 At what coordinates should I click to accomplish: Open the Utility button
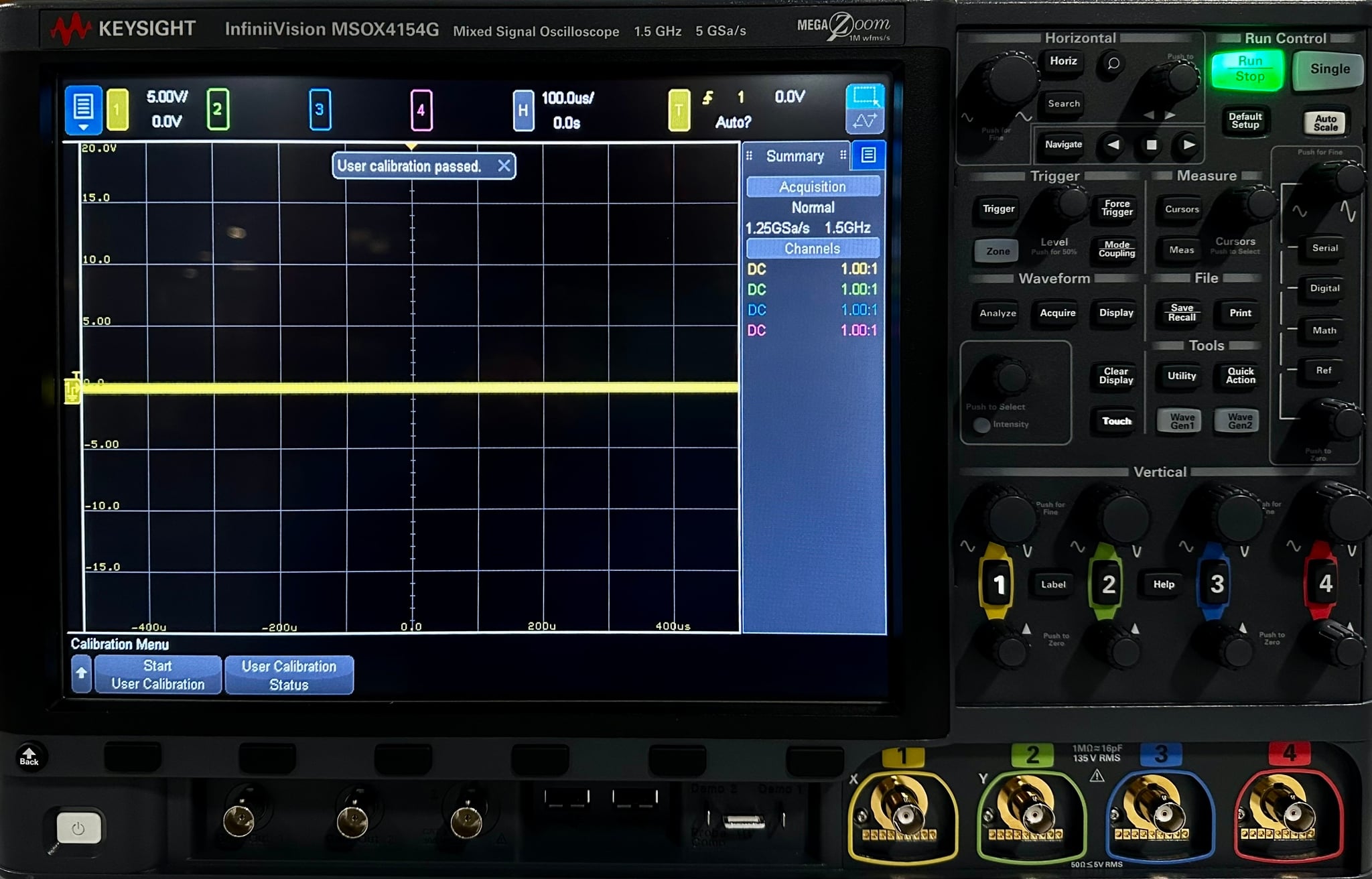pos(1181,376)
